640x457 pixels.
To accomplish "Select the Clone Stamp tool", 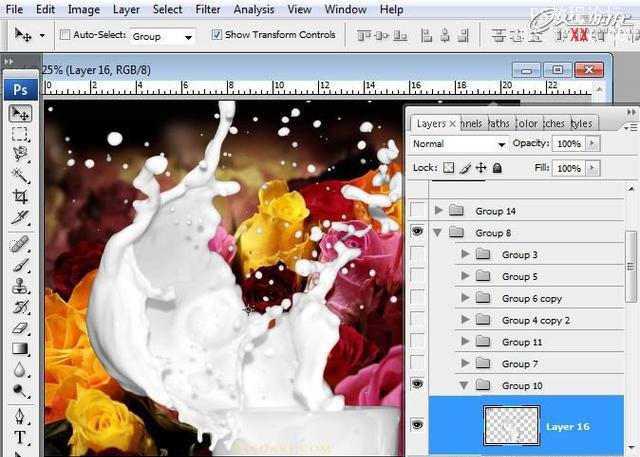I will tap(20, 286).
